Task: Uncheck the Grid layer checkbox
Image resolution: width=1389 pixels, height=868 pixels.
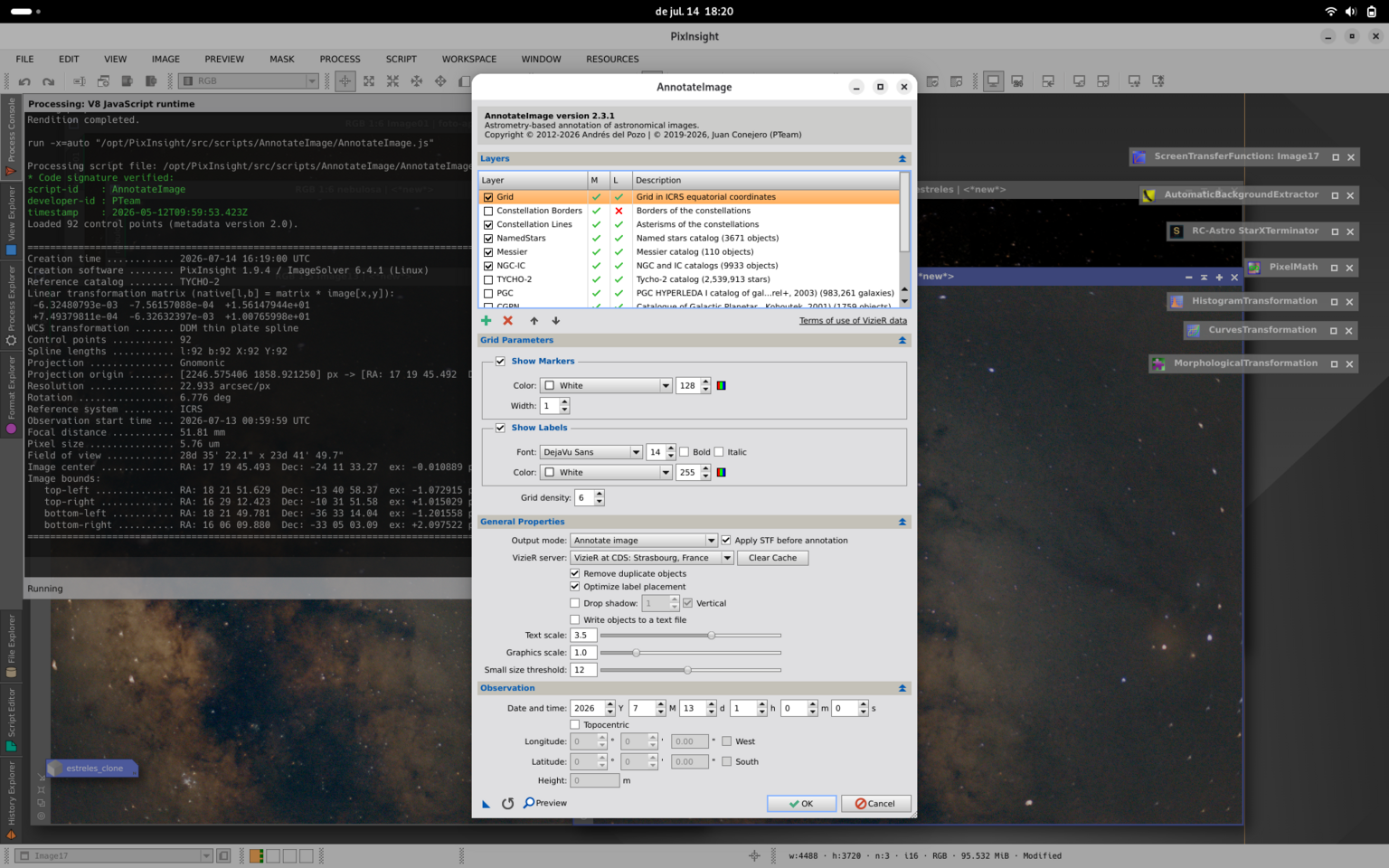Action: click(x=488, y=197)
